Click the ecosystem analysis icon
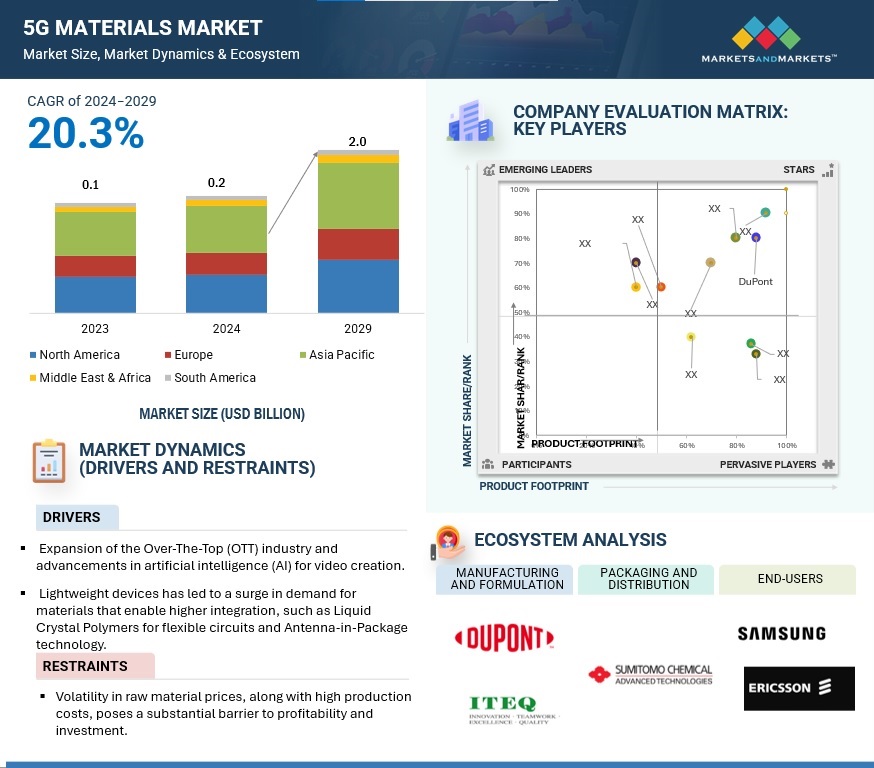874x768 pixels. (448, 542)
